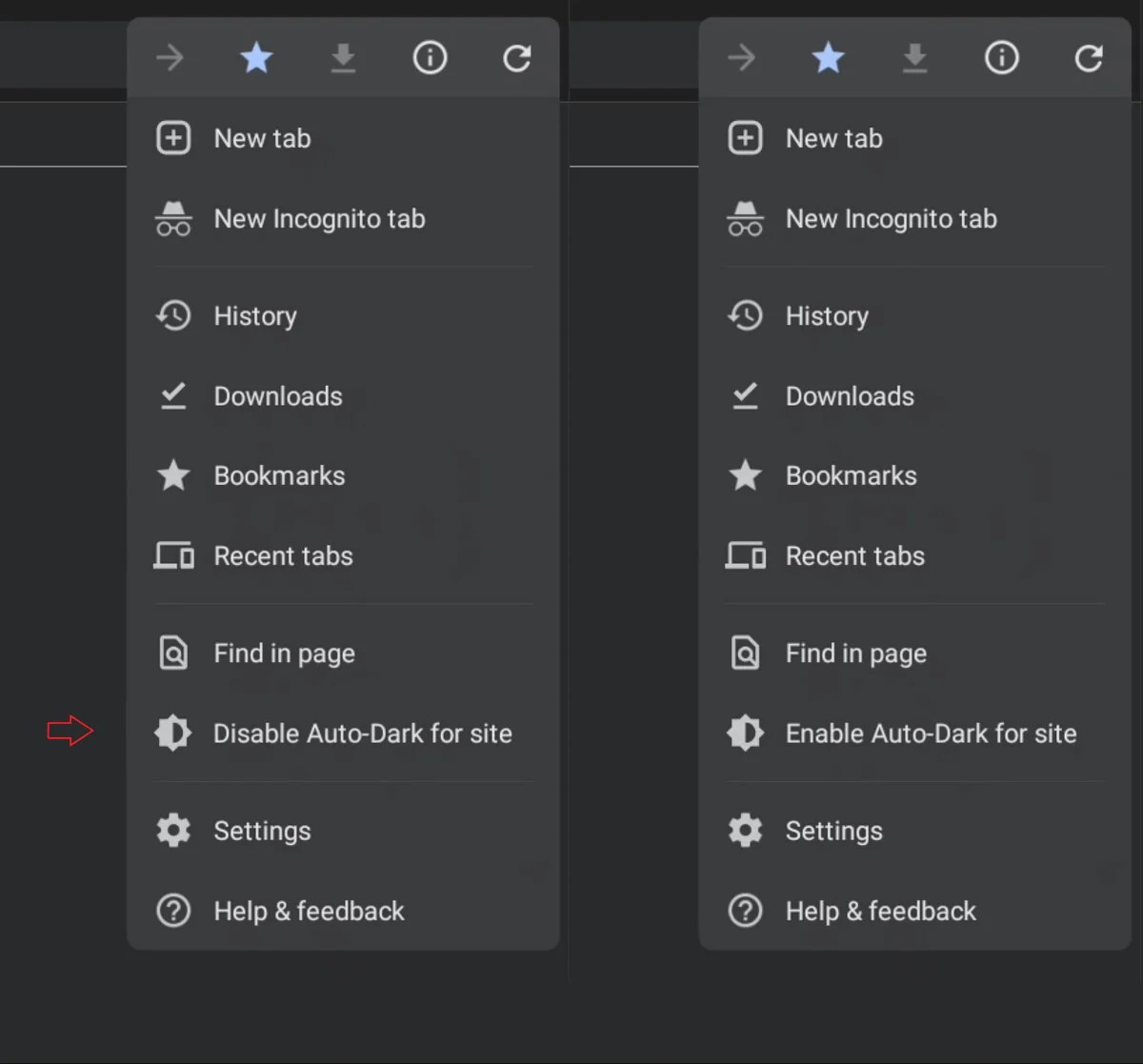Click the Help question mark icon in left menu
The width and height of the screenshot is (1143, 1064).
173,911
